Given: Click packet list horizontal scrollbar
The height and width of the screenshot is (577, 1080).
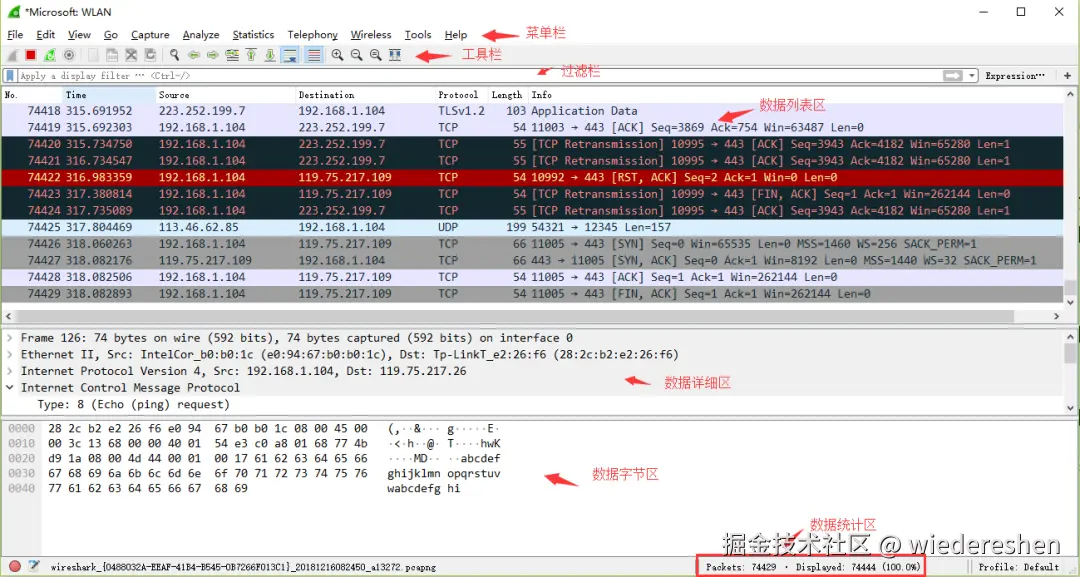Looking at the screenshot, I should pyautogui.click(x=514, y=316).
